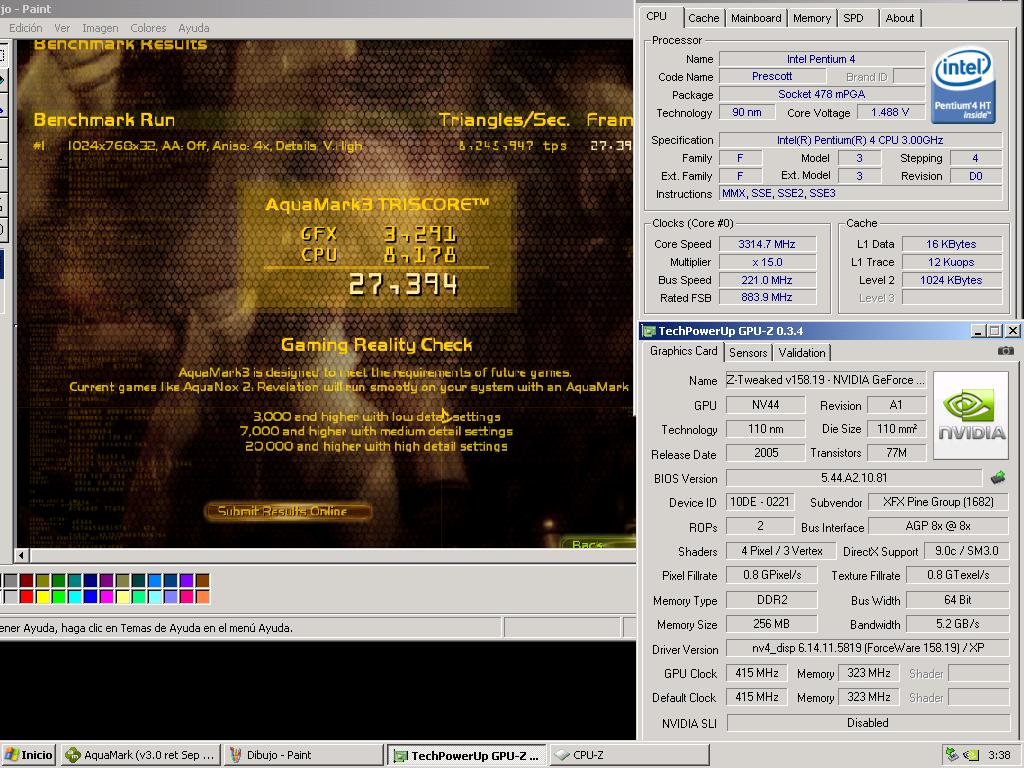Click the BIOS save chip icon
Screen dimensions: 1024x768
pyautogui.click(x=997, y=477)
